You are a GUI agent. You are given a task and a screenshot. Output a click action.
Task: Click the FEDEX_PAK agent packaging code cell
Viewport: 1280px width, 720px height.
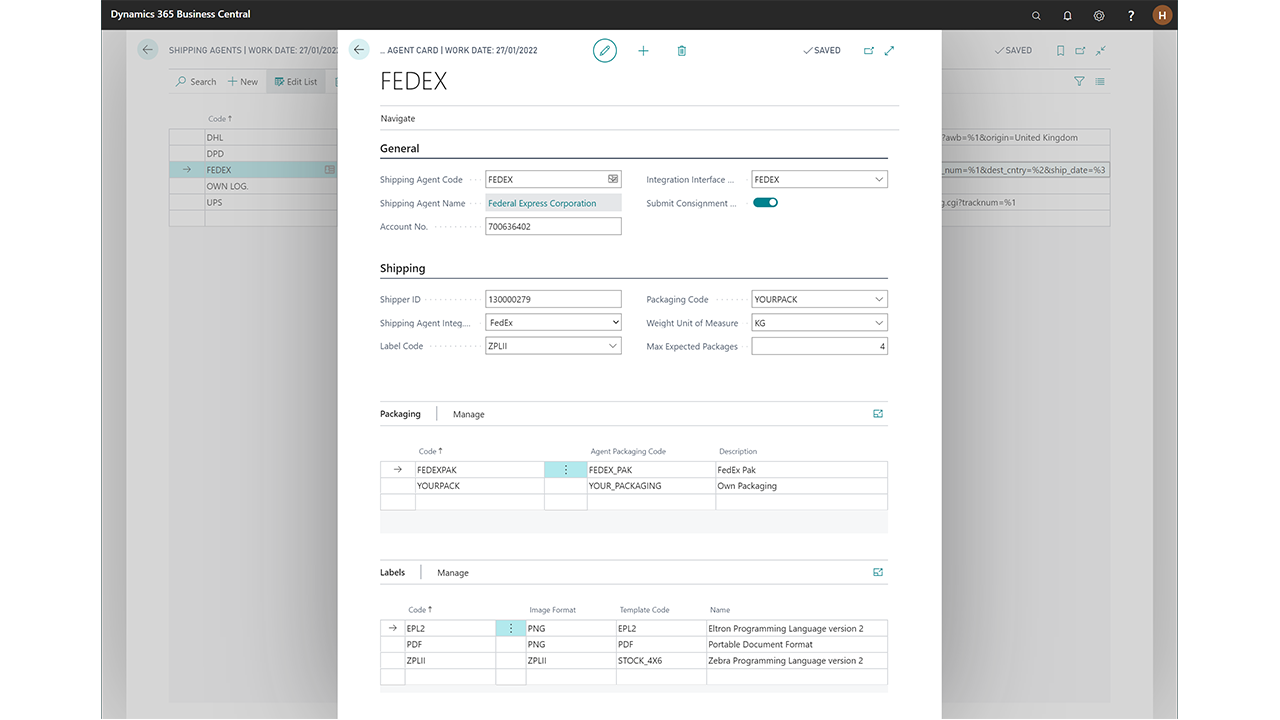click(x=651, y=470)
